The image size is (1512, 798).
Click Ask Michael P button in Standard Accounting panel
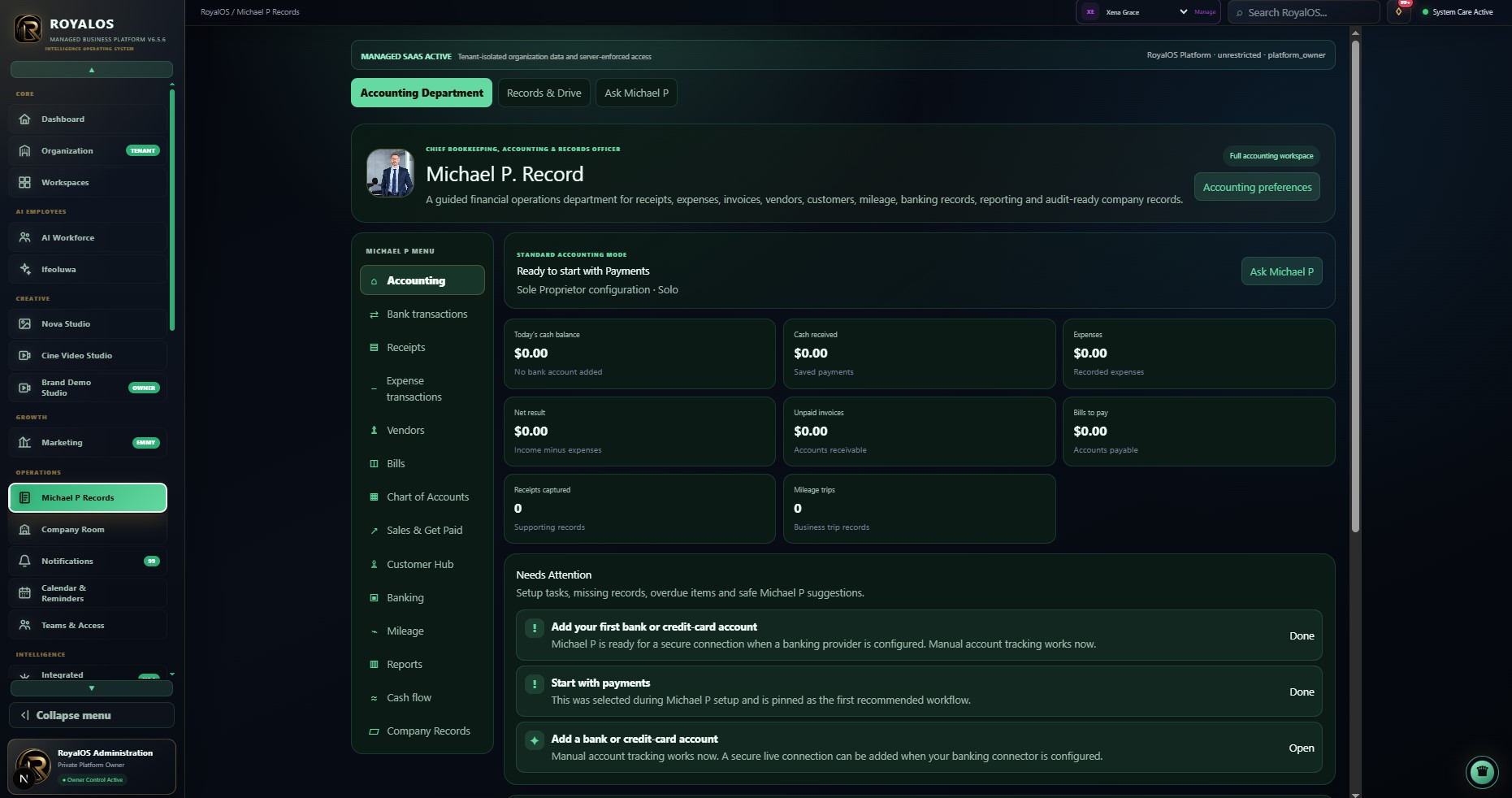[1281, 271]
